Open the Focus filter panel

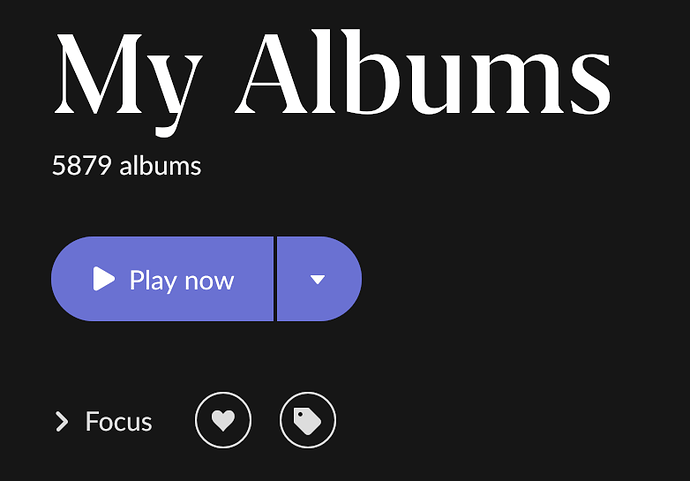coord(104,422)
